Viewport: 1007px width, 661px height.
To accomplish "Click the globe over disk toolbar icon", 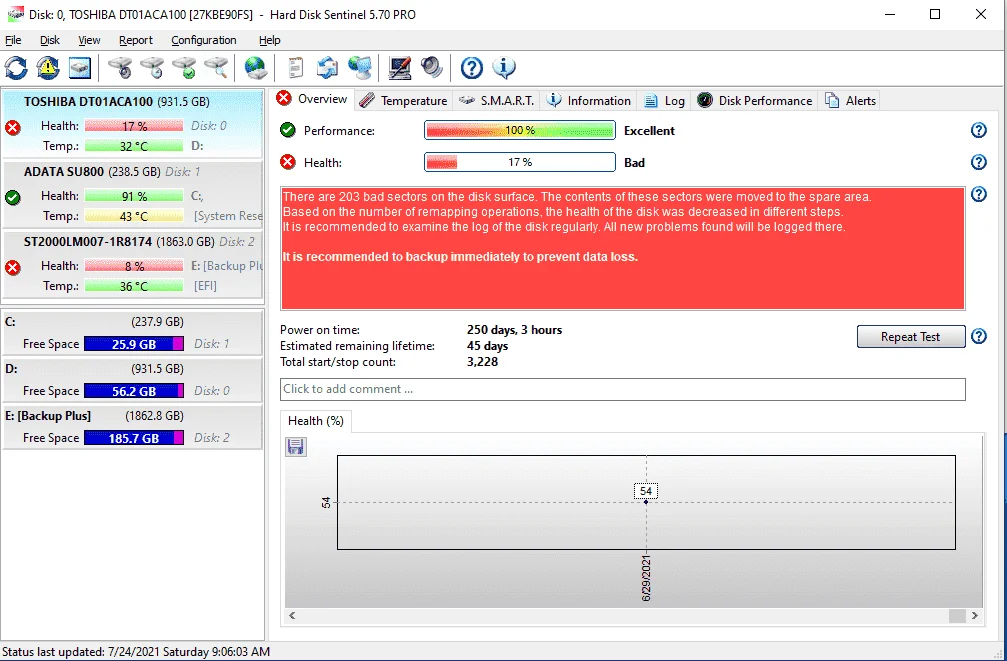I will pos(255,67).
